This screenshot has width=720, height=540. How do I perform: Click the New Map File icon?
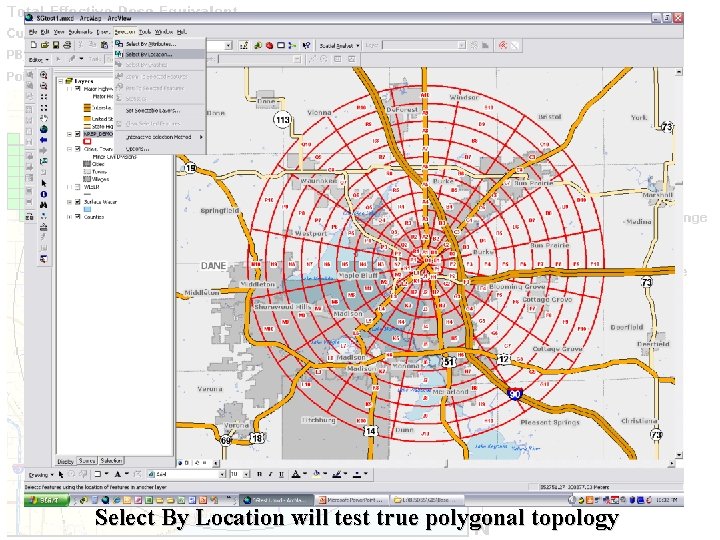(34, 45)
